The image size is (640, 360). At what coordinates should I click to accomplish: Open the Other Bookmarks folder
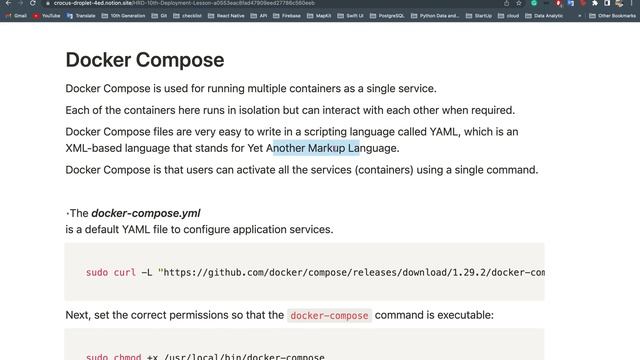612,16
